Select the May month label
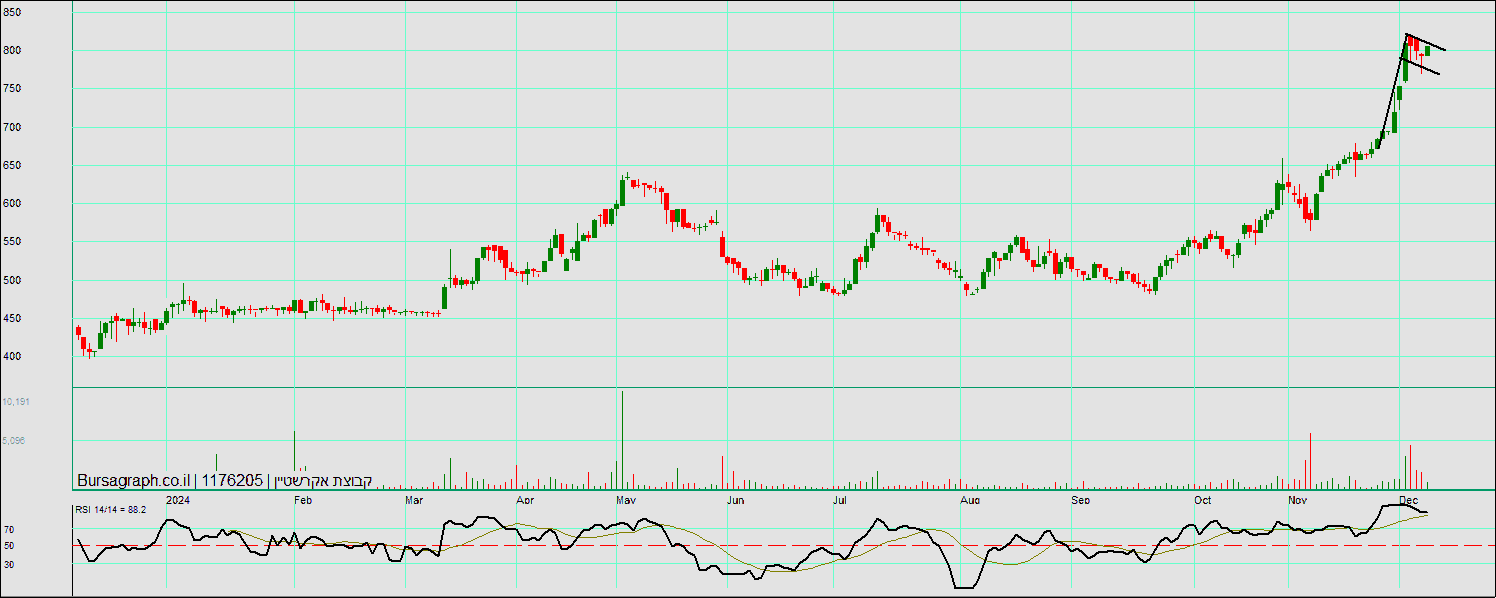The width and height of the screenshot is (1496, 598). pos(626,499)
